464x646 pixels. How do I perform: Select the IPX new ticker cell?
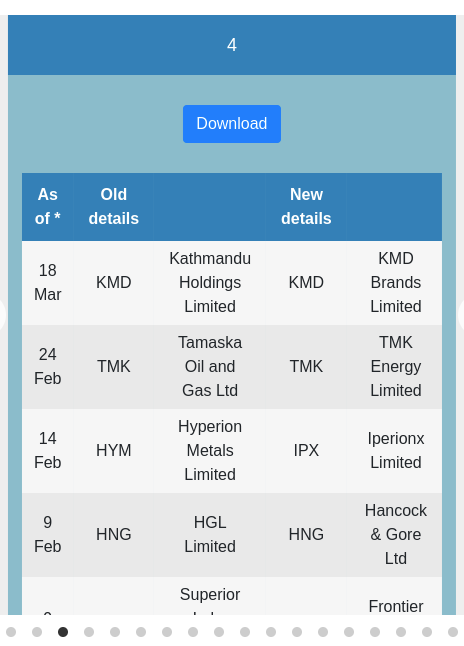(x=306, y=451)
